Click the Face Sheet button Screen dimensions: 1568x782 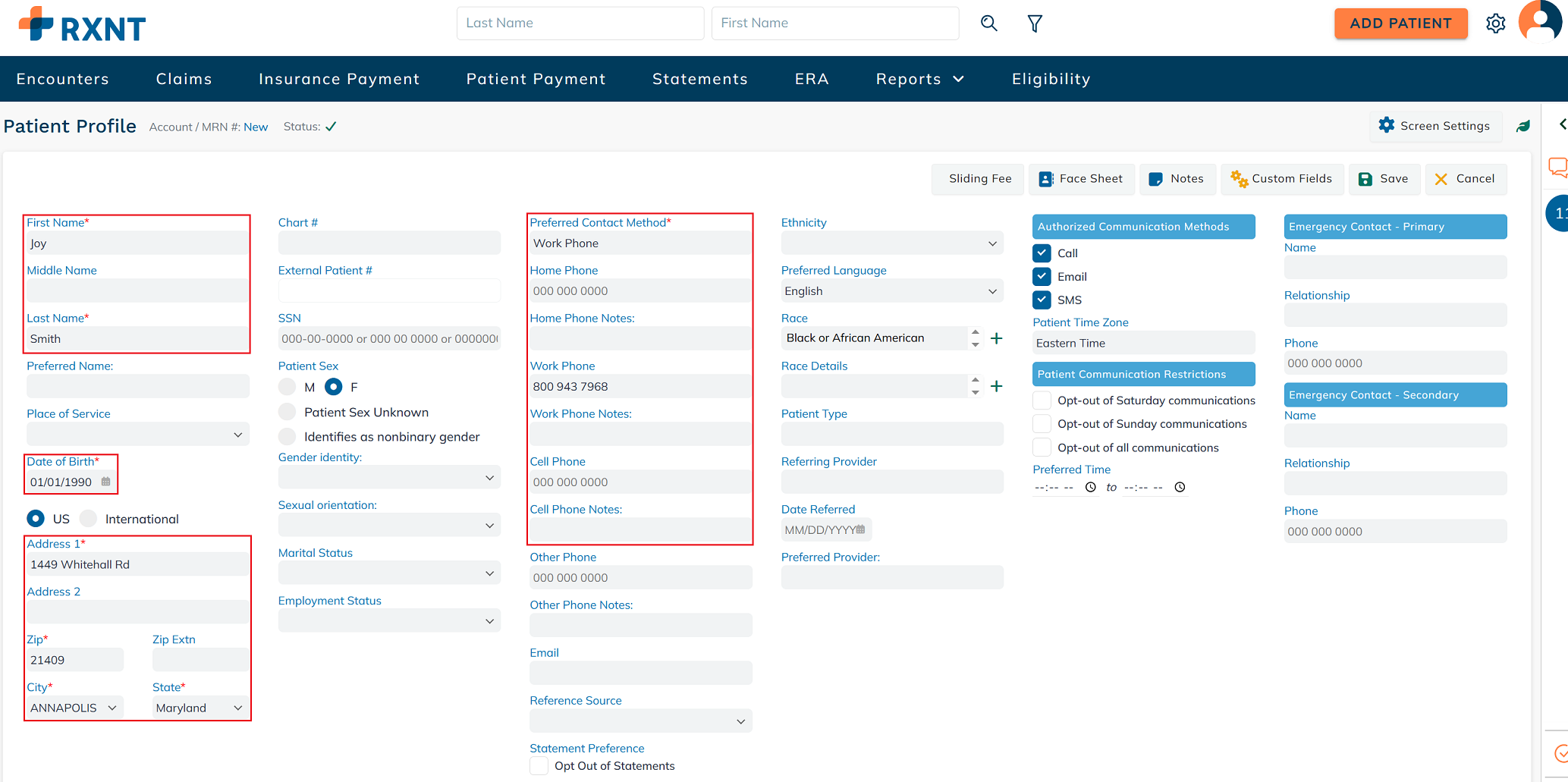(1082, 179)
